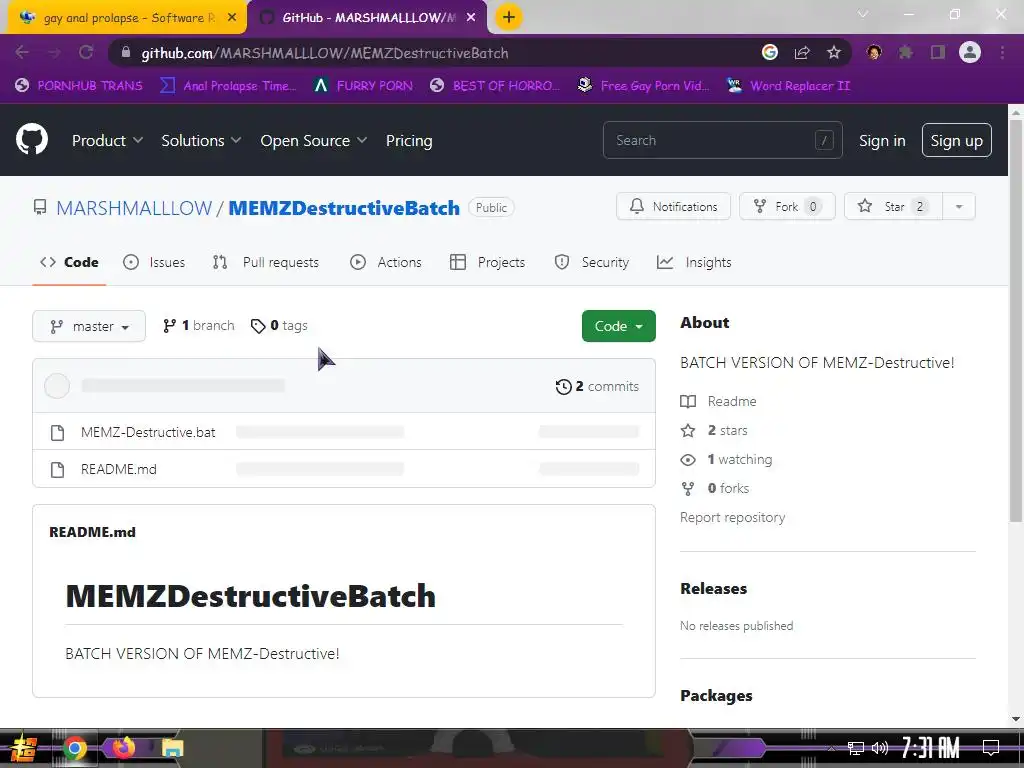The width and height of the screenshot is (1024, 768).
Task: Open the MEMZDestructiveBatch repository link
Action: point(344,208)
